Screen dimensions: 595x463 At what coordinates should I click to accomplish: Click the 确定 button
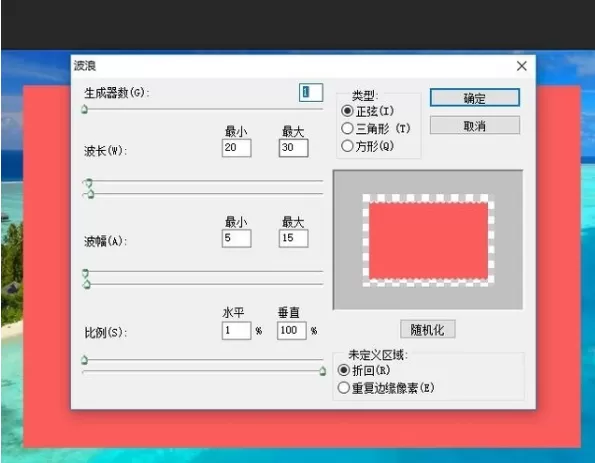(x=475, y=98)
